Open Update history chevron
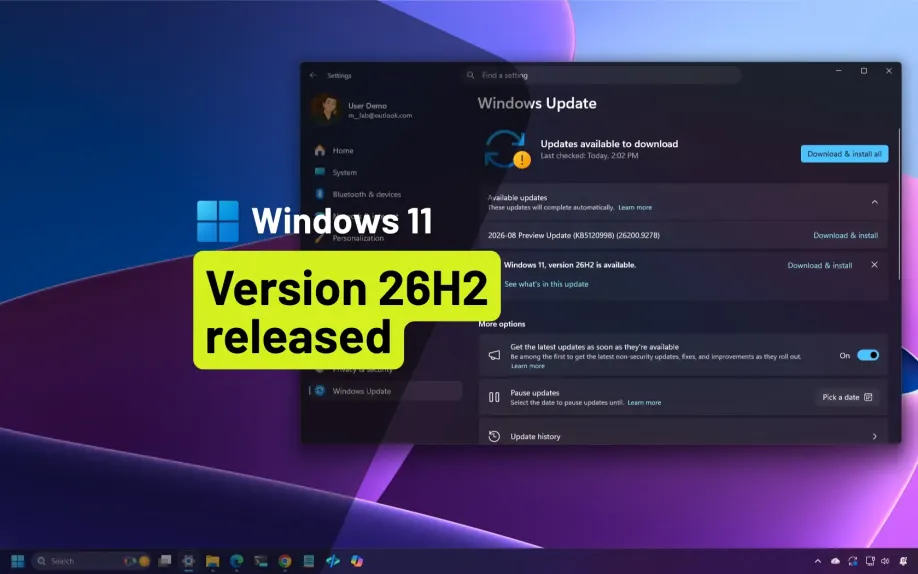The height and width of the screenshot is (574, 918). pos(875,436)
